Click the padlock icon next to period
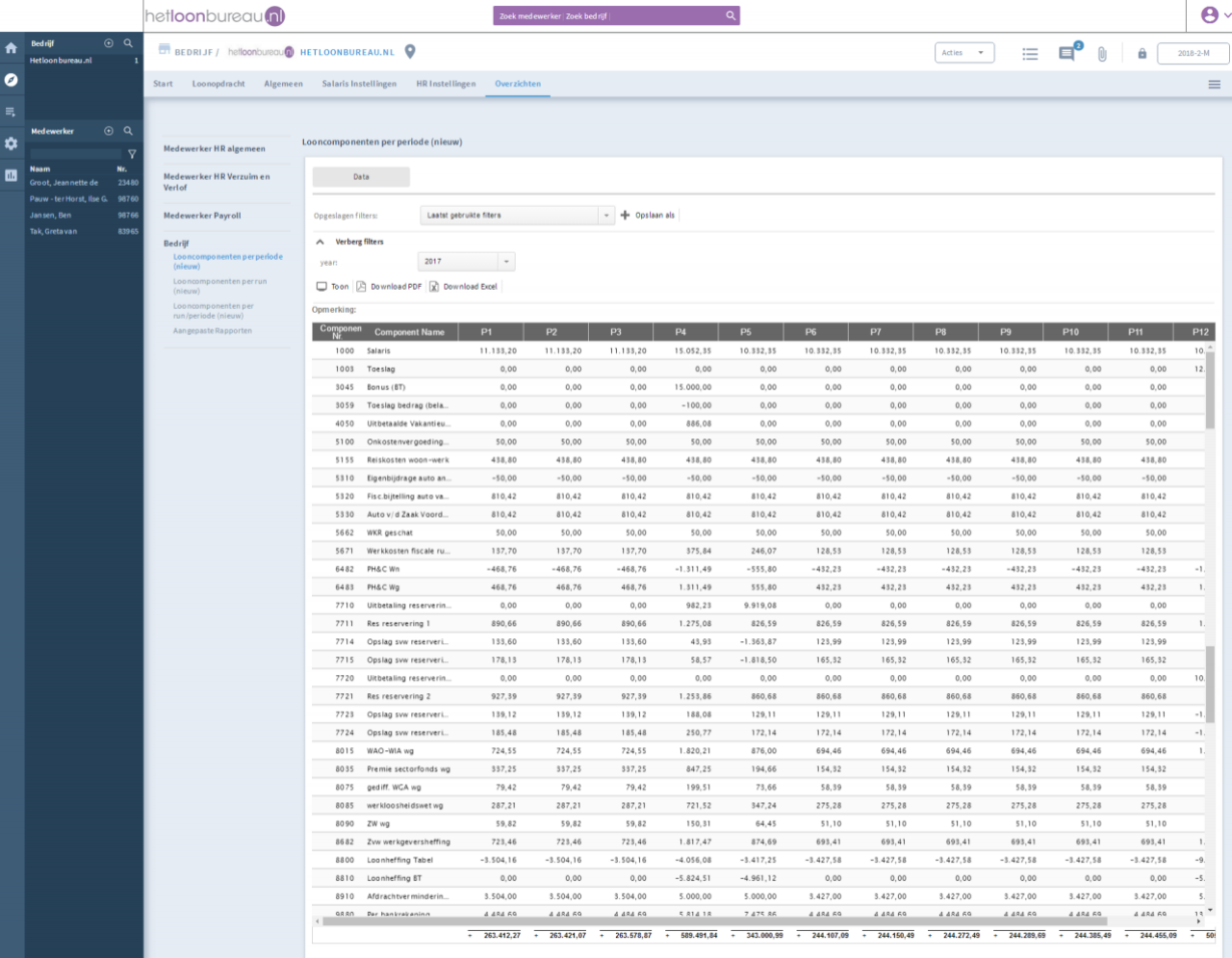 click(x=1142, y=54)
